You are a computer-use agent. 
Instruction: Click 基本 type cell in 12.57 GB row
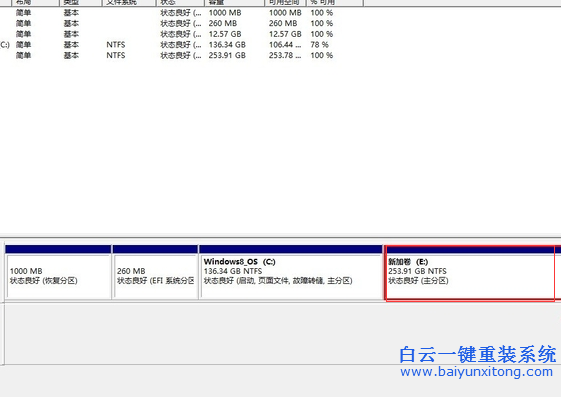tap(71, 34)
